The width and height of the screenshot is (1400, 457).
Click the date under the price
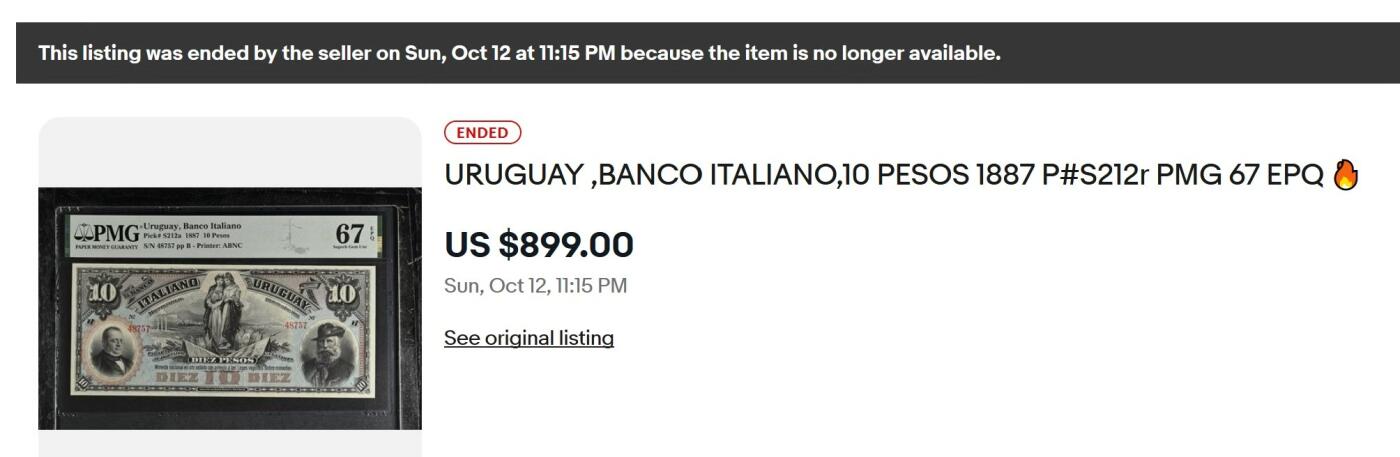(535, 286)
